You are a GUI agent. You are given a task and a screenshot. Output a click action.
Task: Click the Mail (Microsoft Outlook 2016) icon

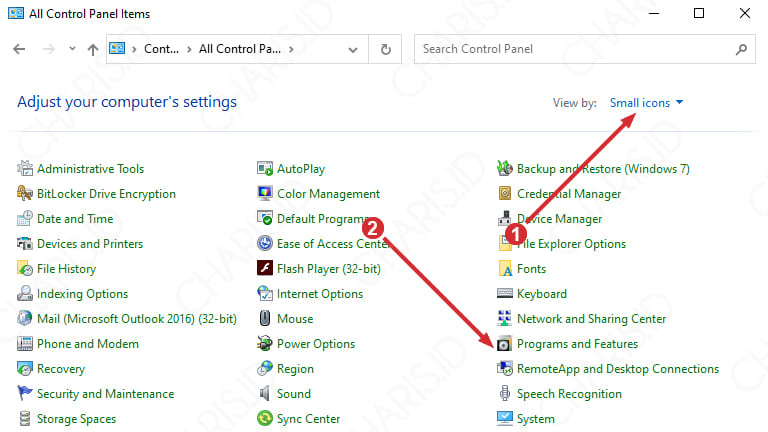25,318
